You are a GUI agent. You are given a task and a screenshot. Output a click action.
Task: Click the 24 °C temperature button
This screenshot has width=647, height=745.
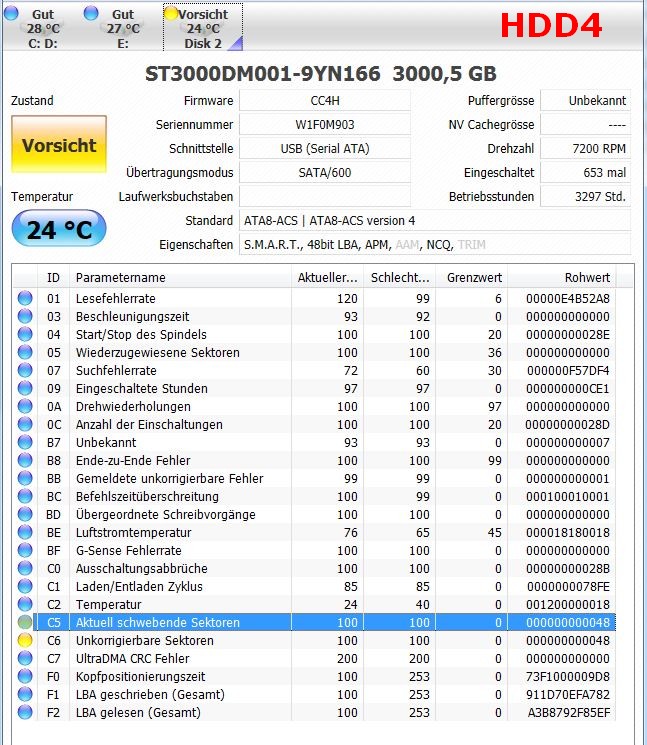(59, 229)
